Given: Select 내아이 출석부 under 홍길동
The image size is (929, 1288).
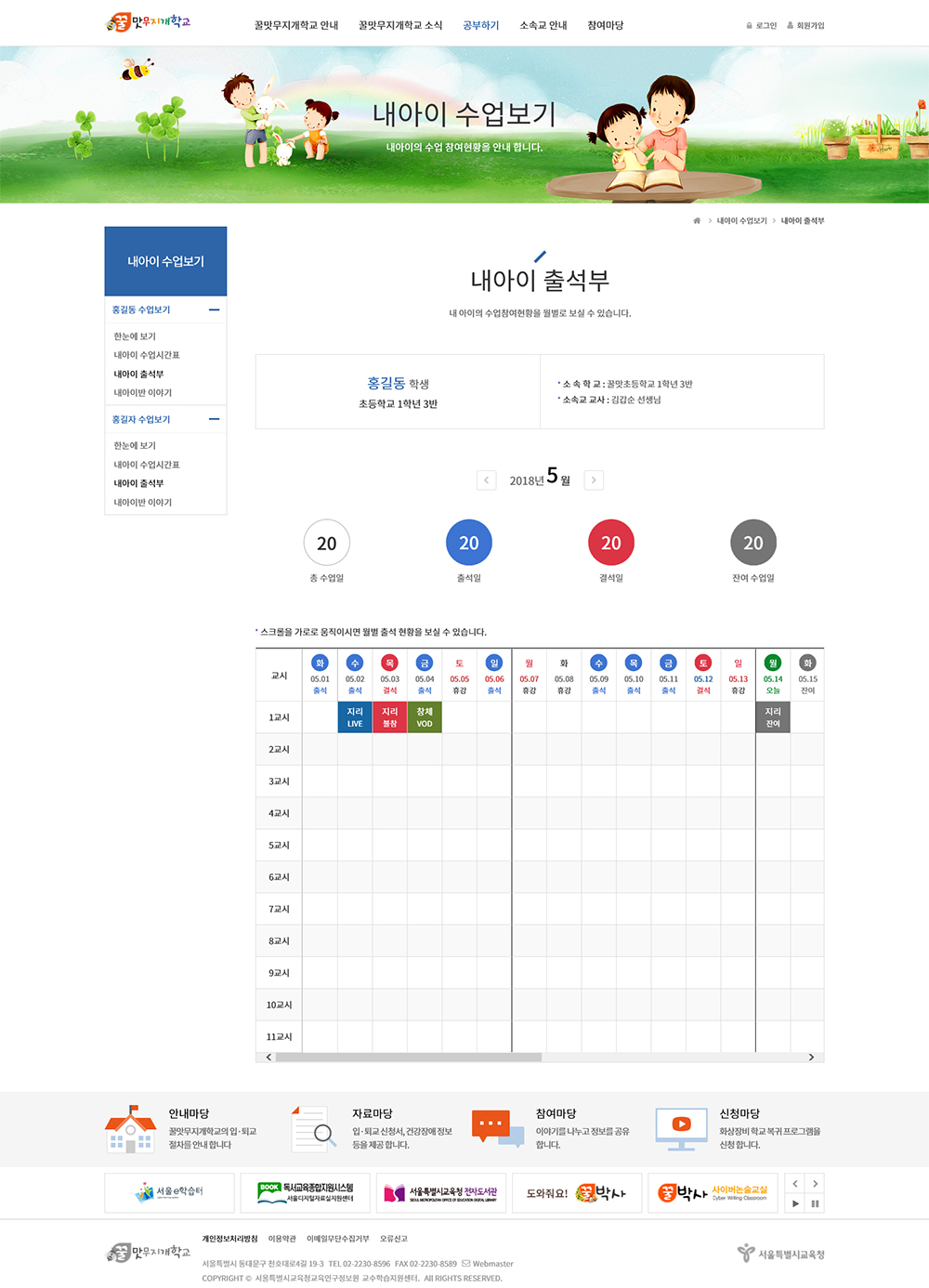Looking at the screenshot, I should pyautogui.click(x=138, y=375).
